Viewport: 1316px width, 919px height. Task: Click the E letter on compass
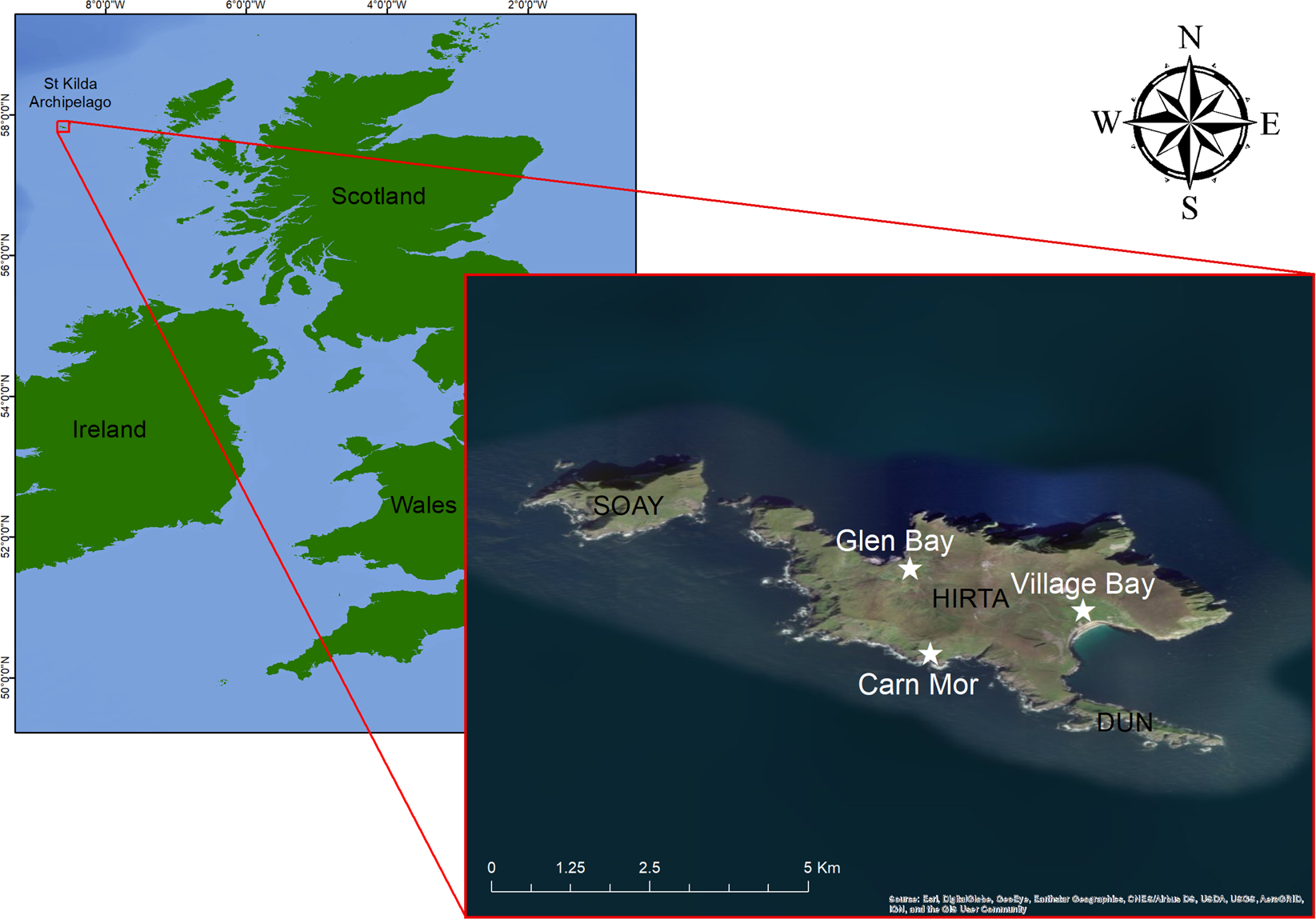[x=1270, y=124]
